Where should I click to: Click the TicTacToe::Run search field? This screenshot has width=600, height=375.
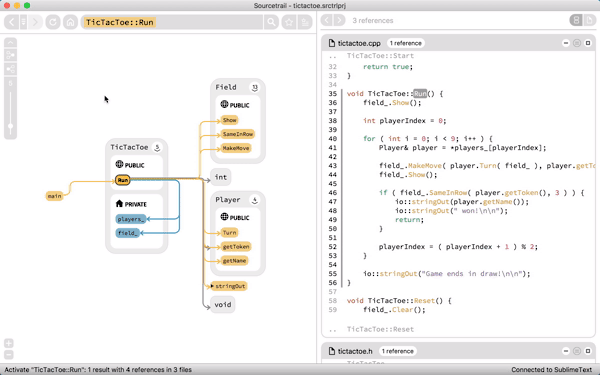[171, 22]
